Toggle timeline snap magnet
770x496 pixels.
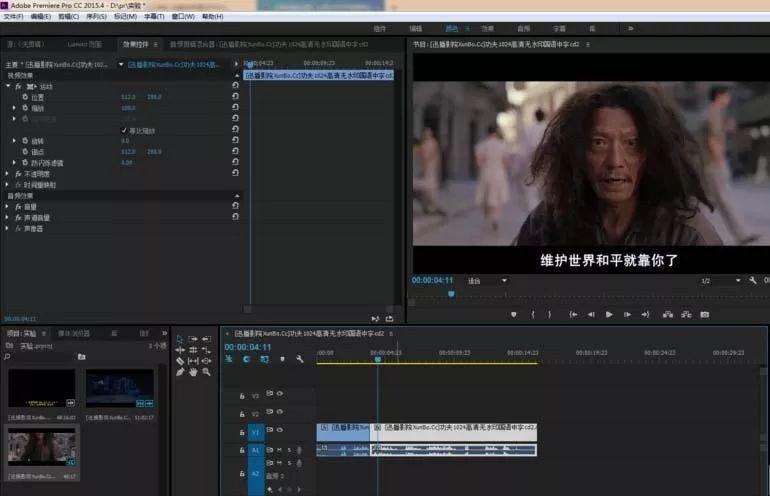pos(246,359)
